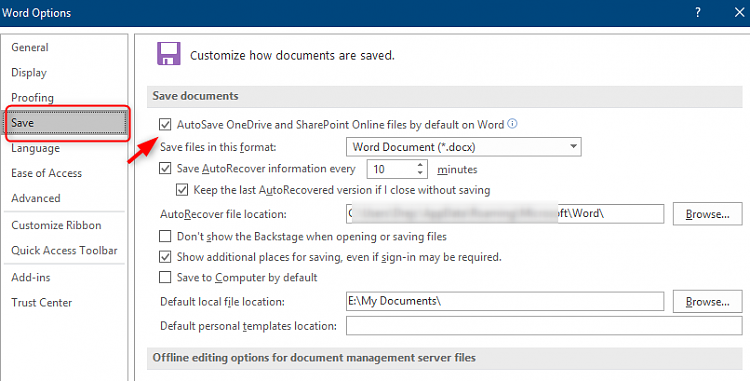Screen dimensions: 750x381
Task: Toggle AutoSave OneDrive and SharePoint Online files checkbox
Action: (x=165, y=125)
